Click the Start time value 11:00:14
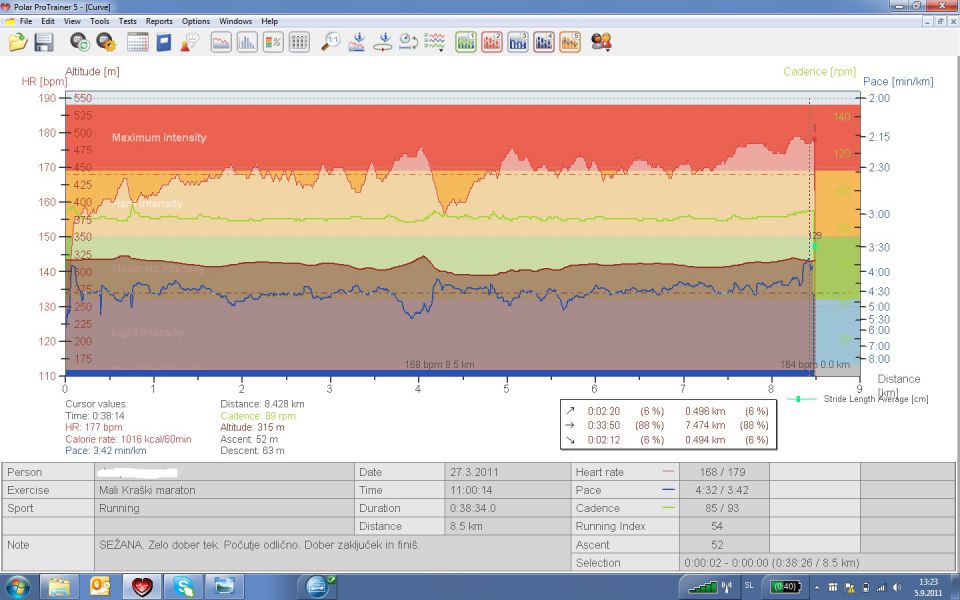 pos(472,490)
